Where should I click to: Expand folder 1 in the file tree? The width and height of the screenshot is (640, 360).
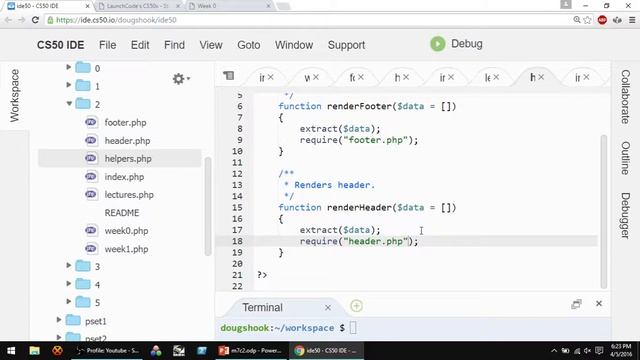[x=69, y=85]
